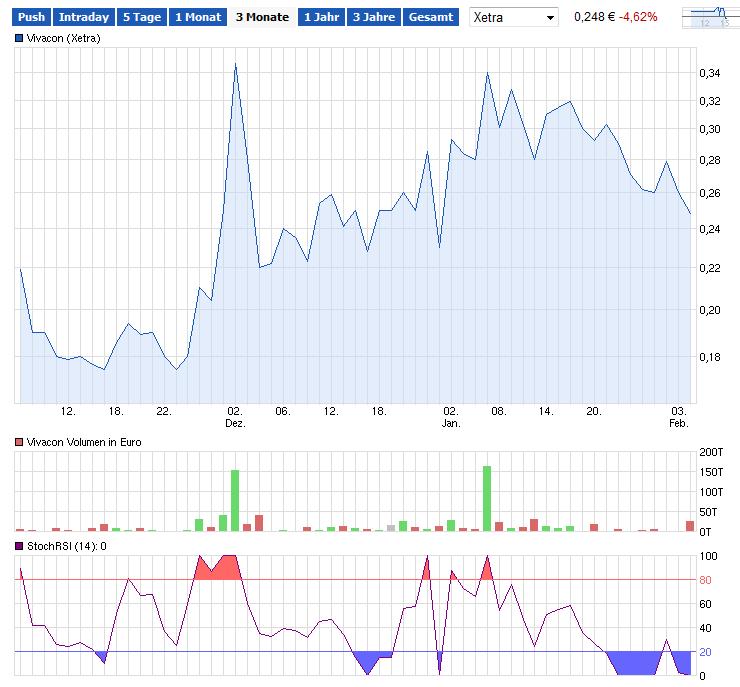Click the purple StochRSI legend swatch

[x=19, y=546]
